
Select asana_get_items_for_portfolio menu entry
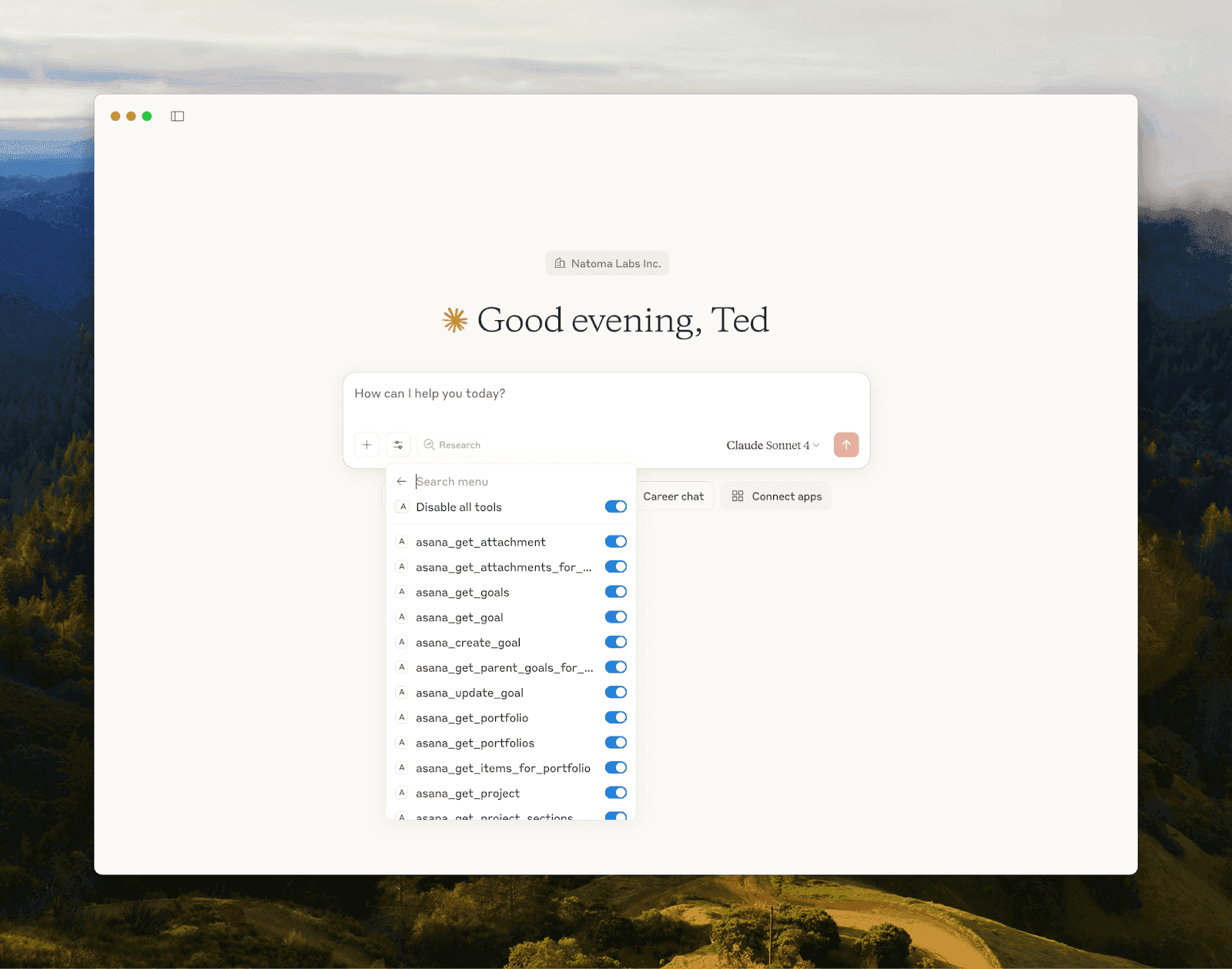coord(511,768)
